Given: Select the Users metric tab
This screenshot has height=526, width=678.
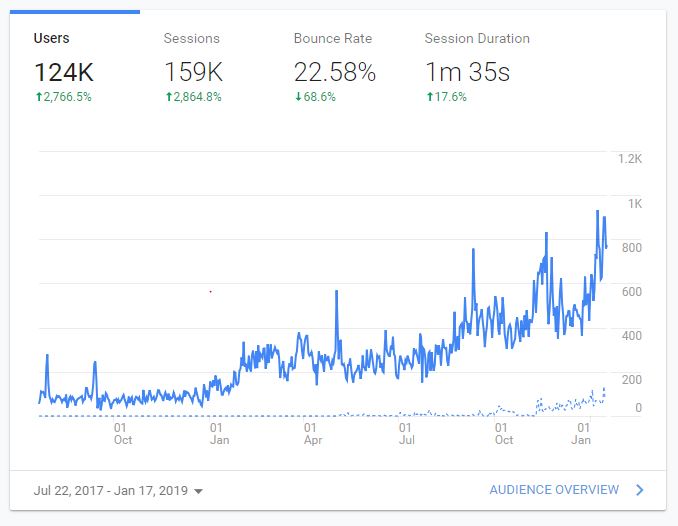Looking at the screenshot, I should (75, 65).
